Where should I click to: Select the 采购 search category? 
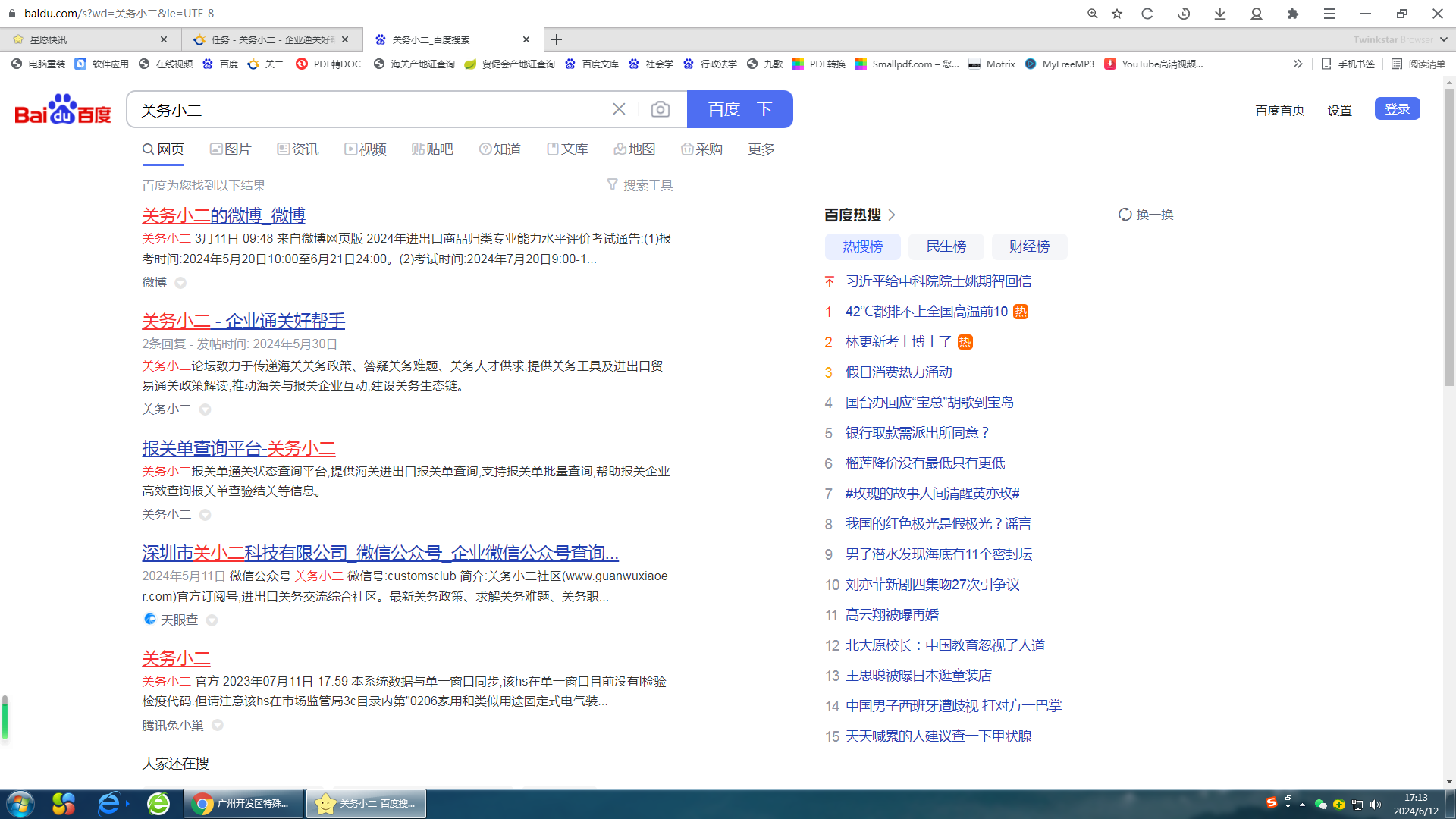coord(701,149)
